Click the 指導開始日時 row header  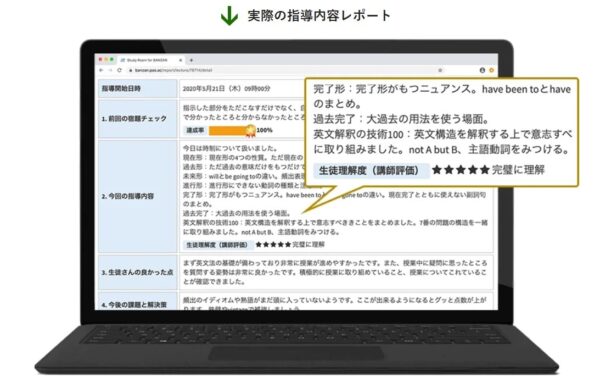coord(138,88)
